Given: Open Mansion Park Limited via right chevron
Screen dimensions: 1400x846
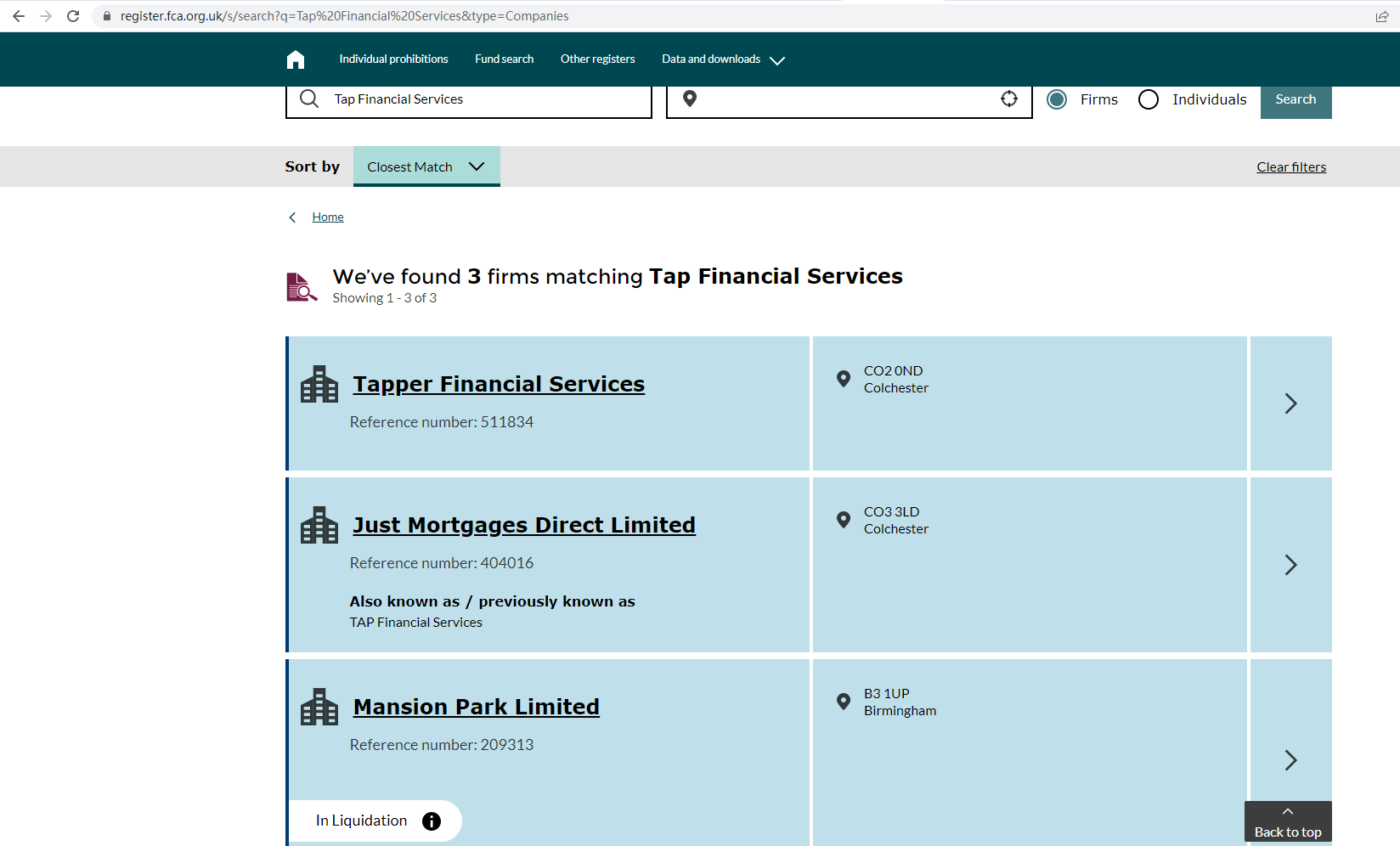Looking at the screenshot, I should [x=1291, y=759].
